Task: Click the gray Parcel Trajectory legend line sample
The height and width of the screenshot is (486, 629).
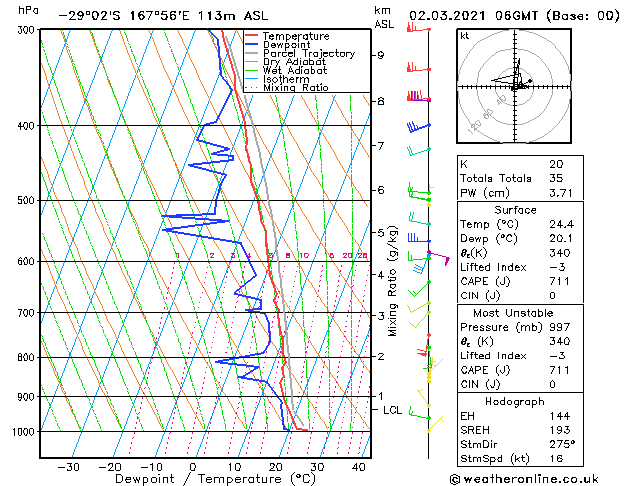Action: coord(252,53)
